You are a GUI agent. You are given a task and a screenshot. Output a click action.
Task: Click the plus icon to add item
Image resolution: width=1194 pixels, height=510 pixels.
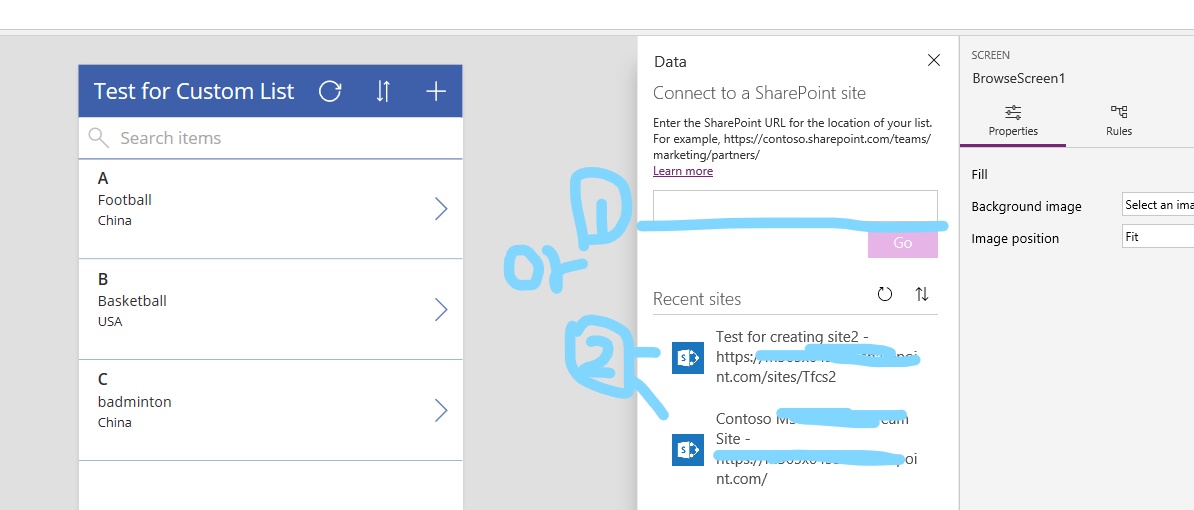tap(436, 91)
